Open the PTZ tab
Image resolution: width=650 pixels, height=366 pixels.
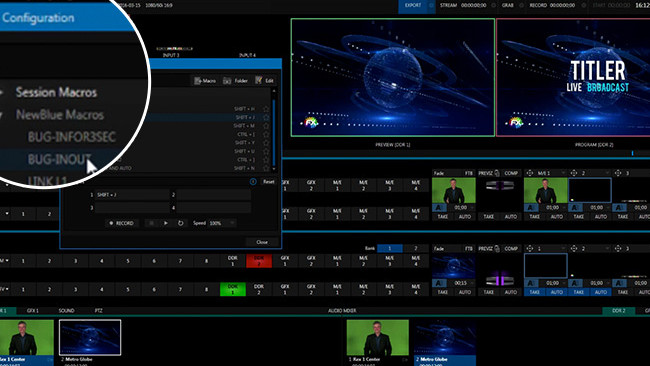(98, 310)
